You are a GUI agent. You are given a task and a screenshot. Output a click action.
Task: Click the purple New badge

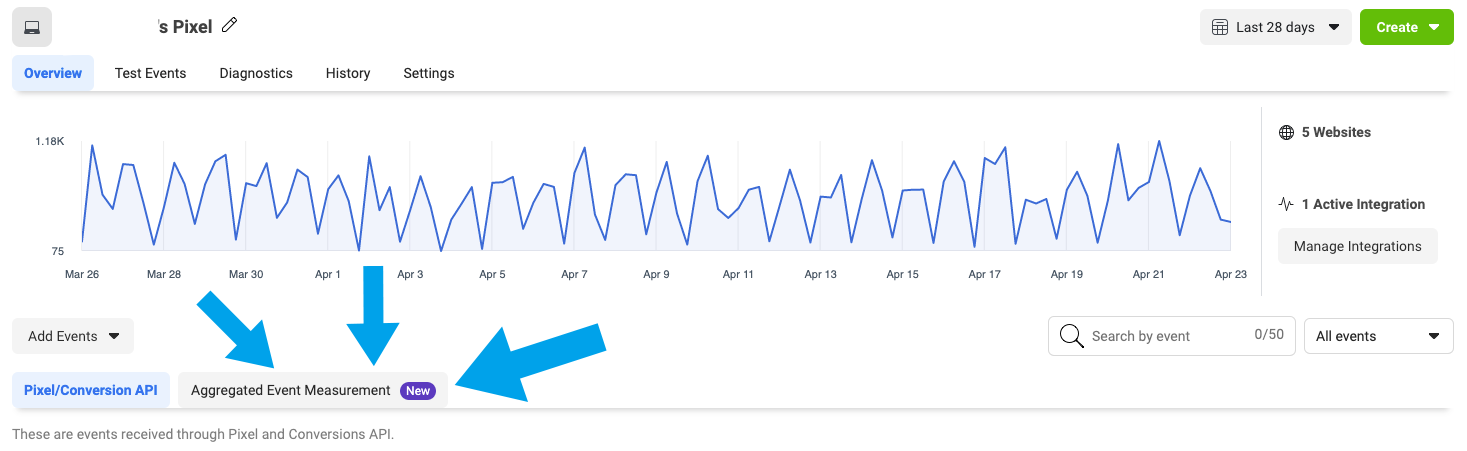[x=418, y=391]
